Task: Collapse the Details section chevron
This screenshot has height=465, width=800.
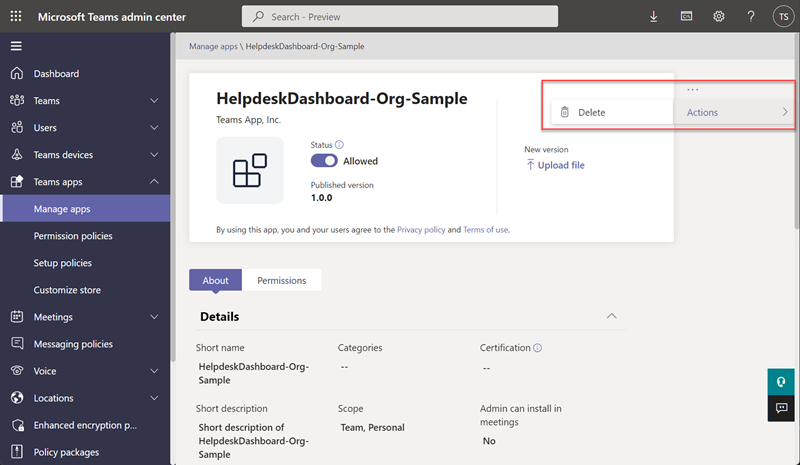Action: click(611, 316)
